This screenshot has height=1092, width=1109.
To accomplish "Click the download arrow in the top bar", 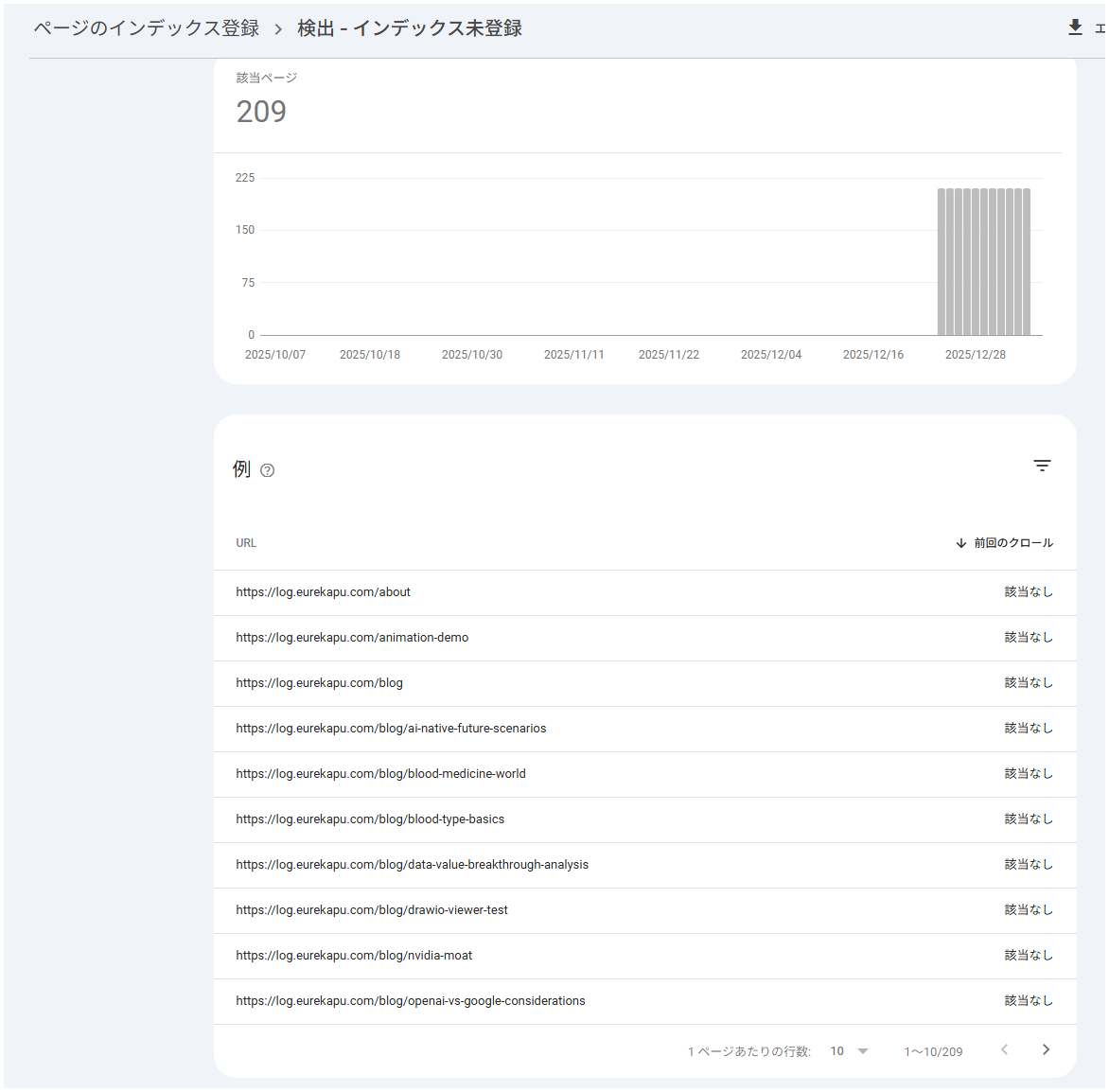I will pyautogui.click(x=1075, y=27).
